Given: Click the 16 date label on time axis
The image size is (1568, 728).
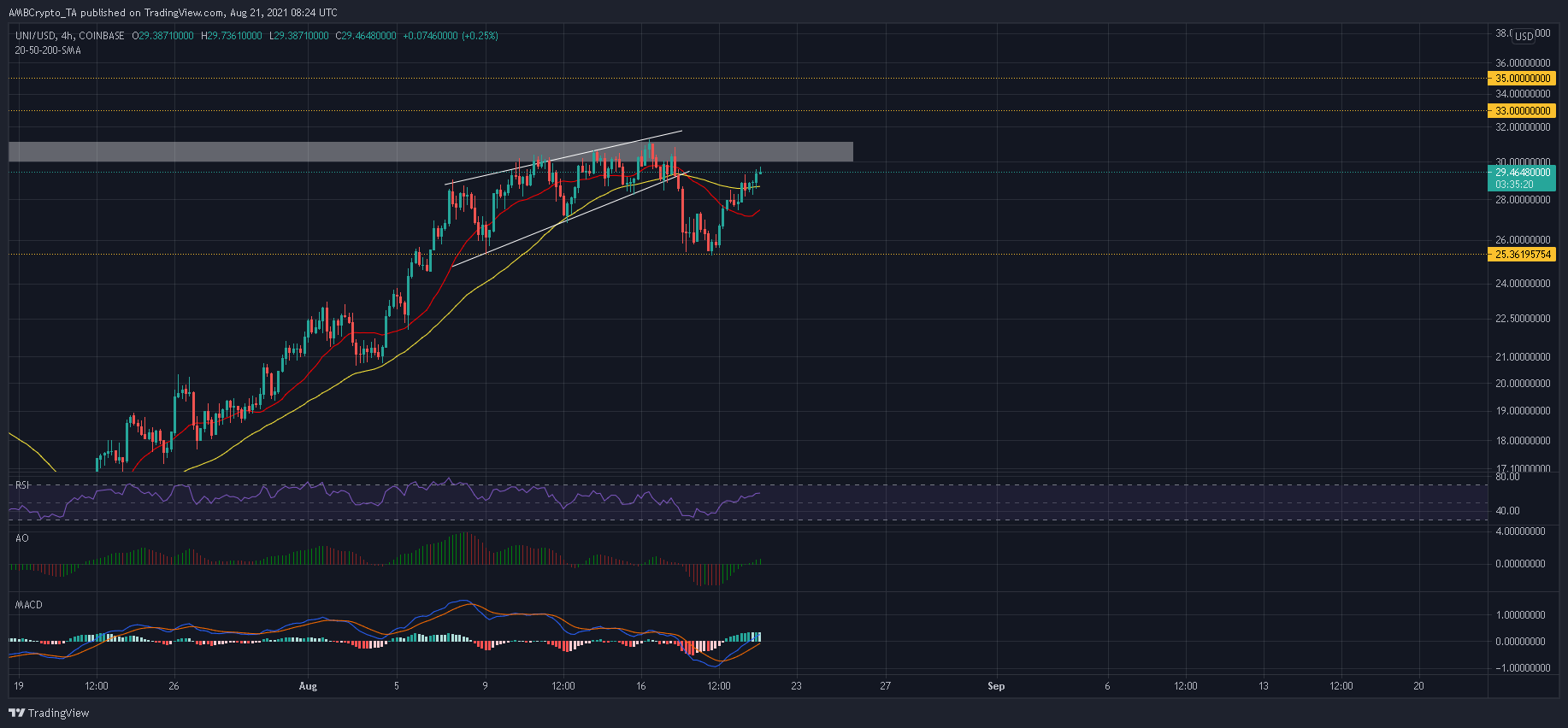Looking at the screenshot, I should point(641,686).
